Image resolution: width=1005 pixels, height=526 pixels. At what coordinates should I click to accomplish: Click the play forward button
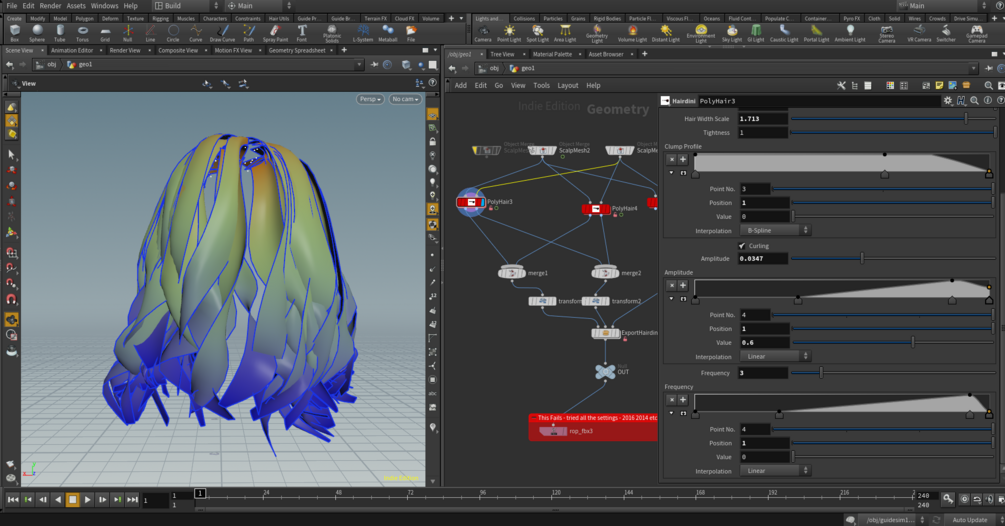click(x=87, y=500)
